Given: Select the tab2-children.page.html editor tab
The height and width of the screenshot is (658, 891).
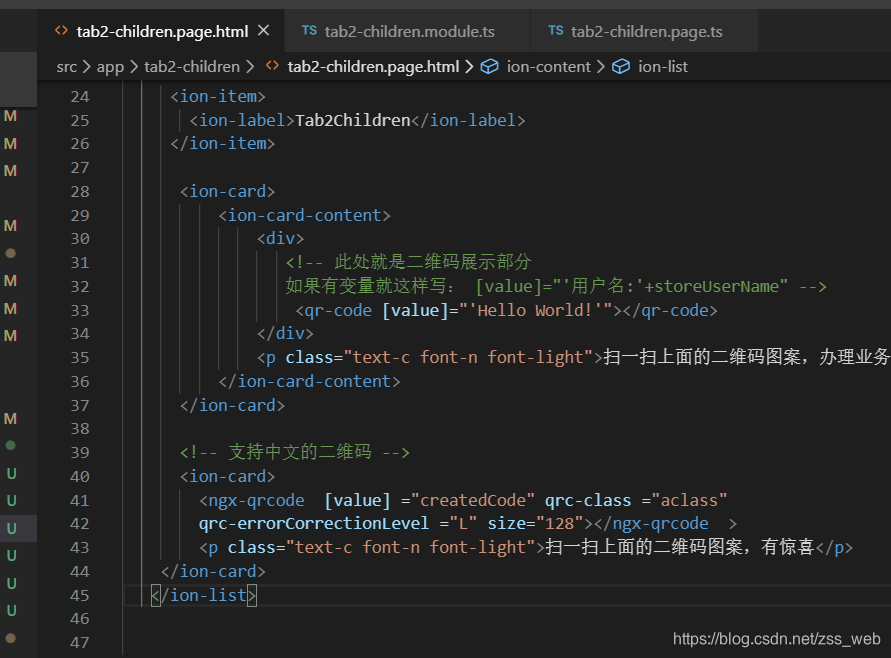Looking at the screenshot, I should (x=162, y=31).
